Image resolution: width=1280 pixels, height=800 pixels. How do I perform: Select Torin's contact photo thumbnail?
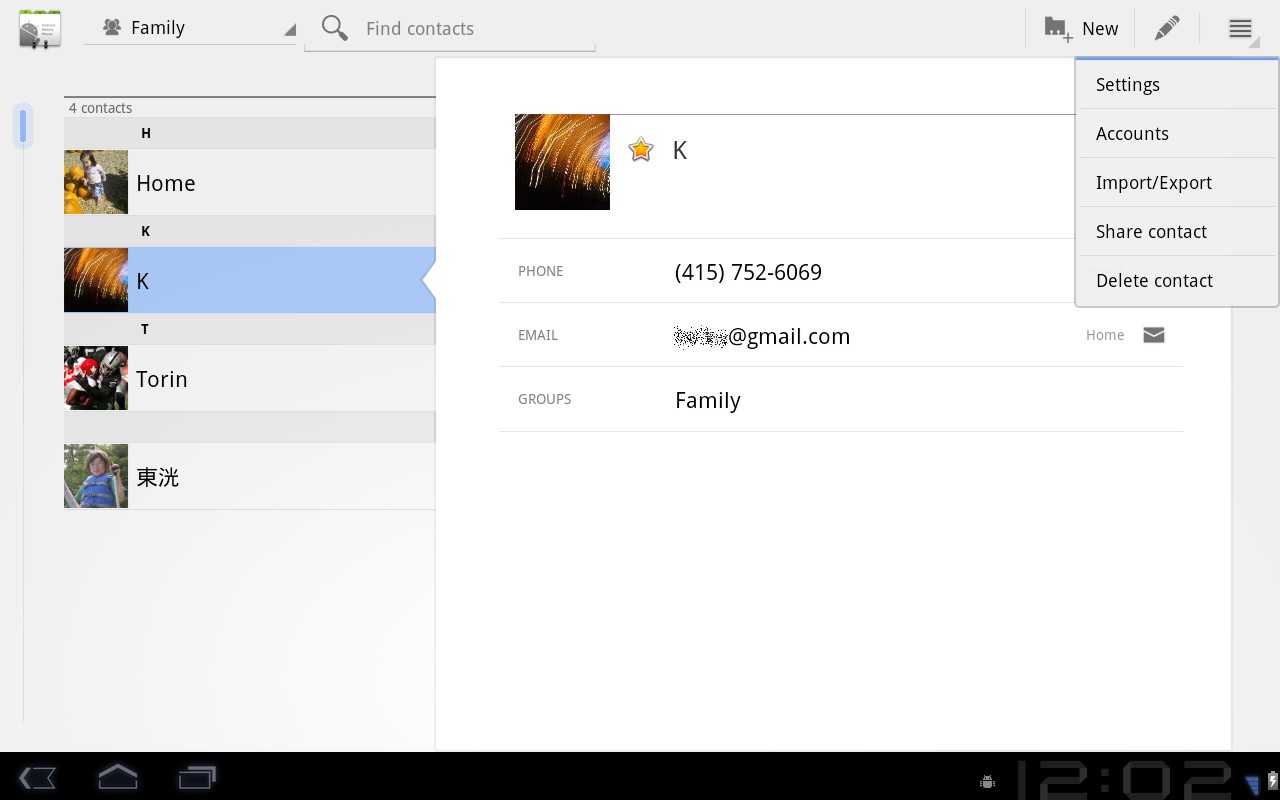pyautogui.click(x=95, y=378)
